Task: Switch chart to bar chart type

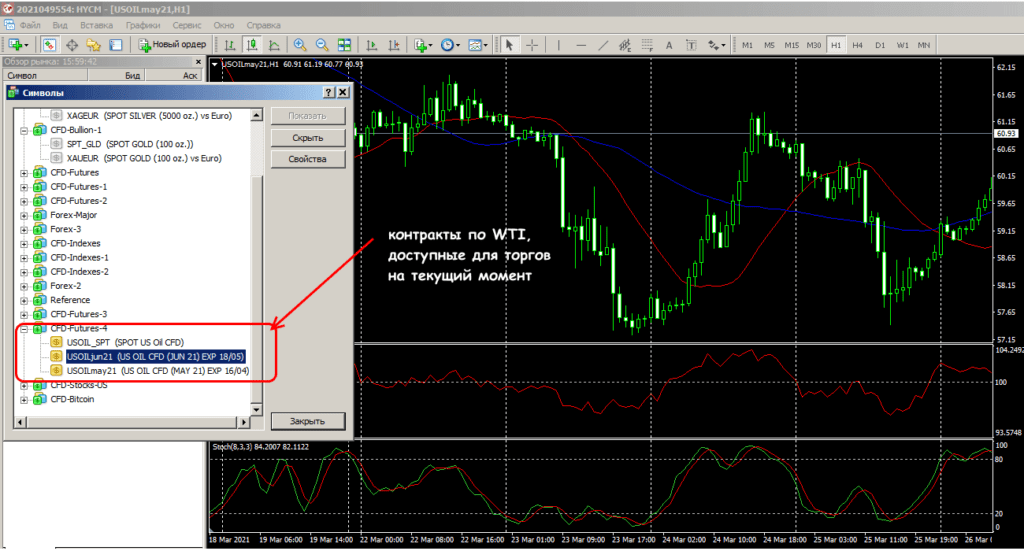Action: pyautogui.click(x=231, y=45)
